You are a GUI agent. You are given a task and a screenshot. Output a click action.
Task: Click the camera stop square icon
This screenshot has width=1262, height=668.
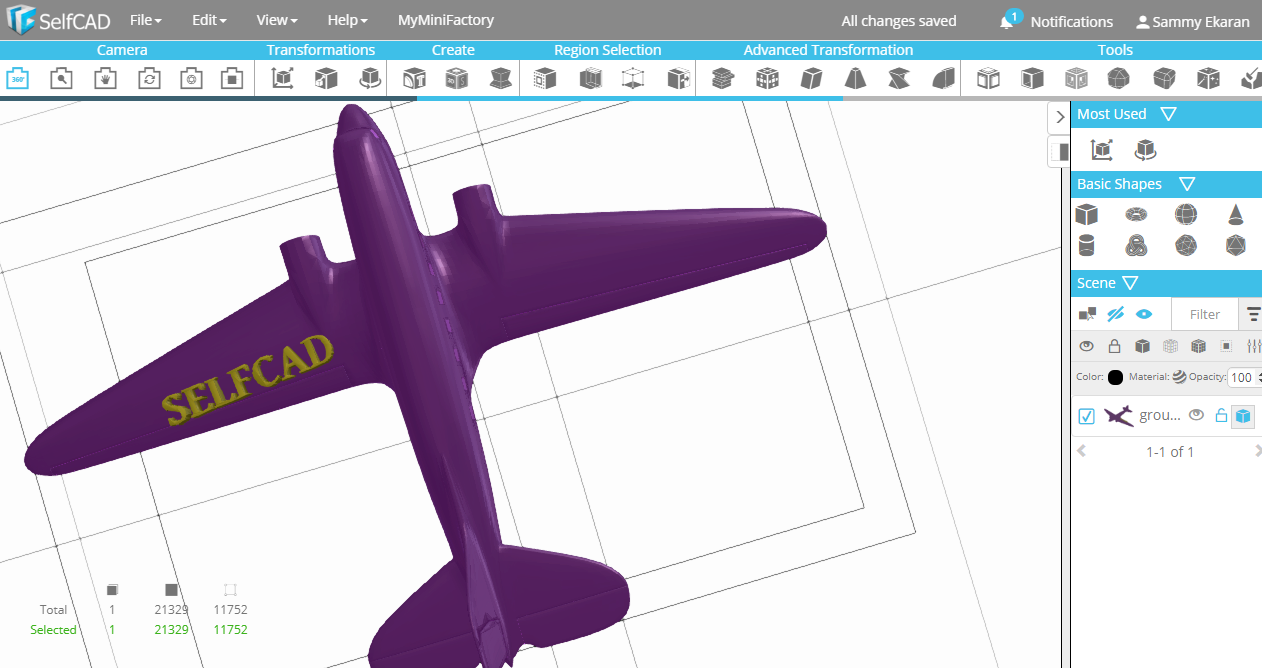(233, 78)
